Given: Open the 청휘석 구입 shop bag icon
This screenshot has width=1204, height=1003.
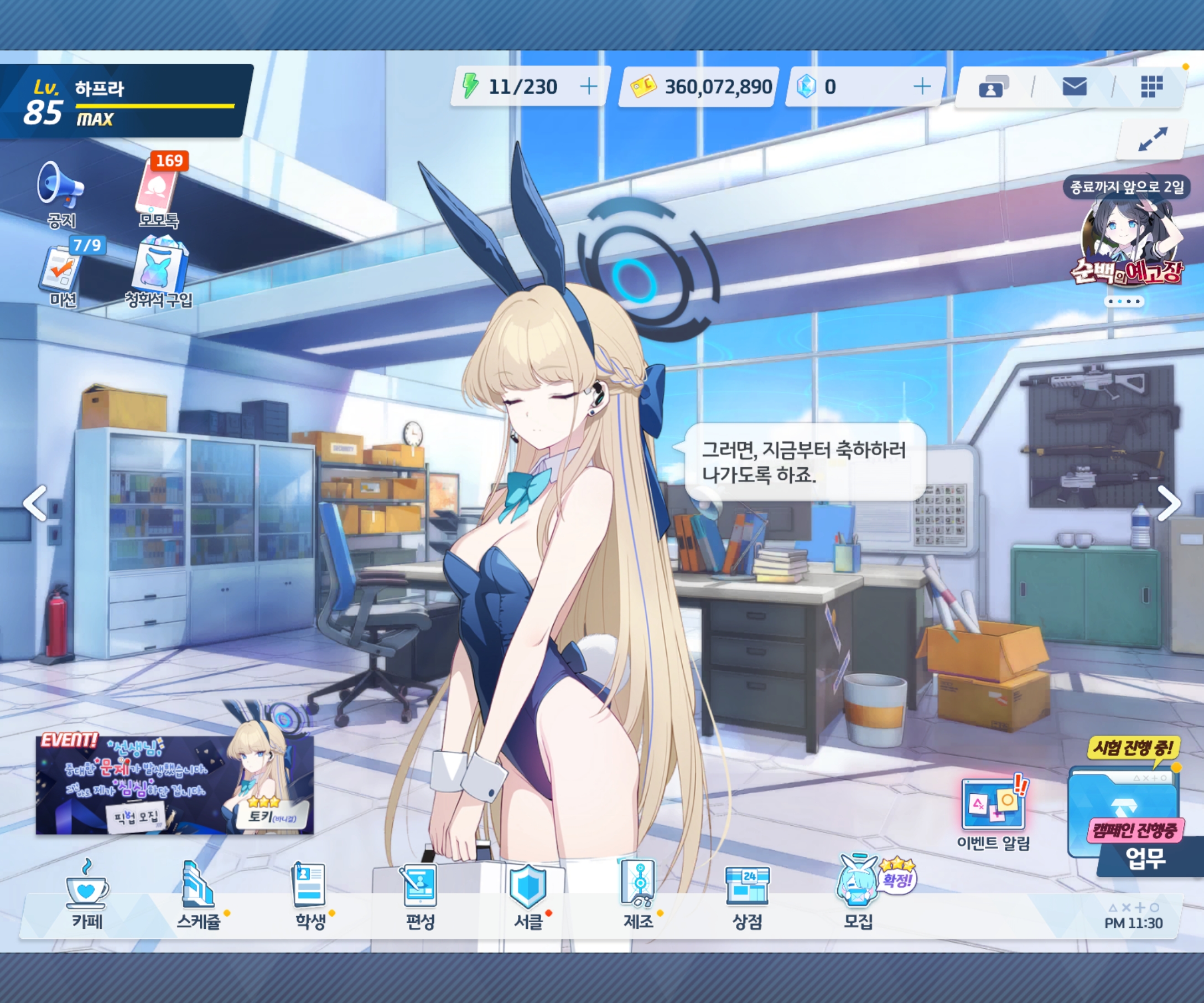Looking at the screenshot, I should click(x=159, y=272).
